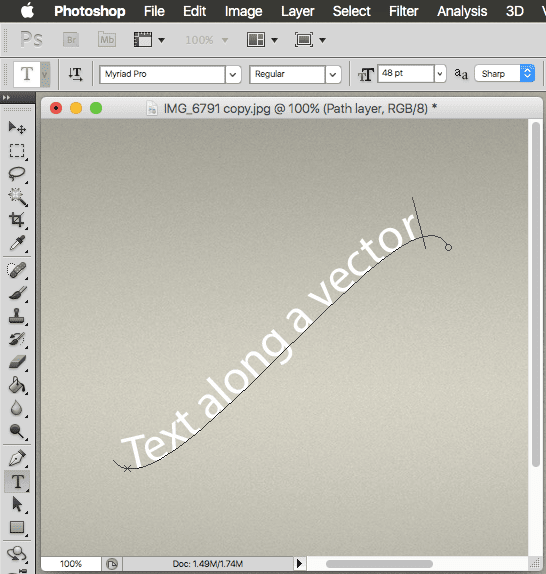
Task: Expand the collapsed toolbox double arrows
Action: tap(6, 97)
